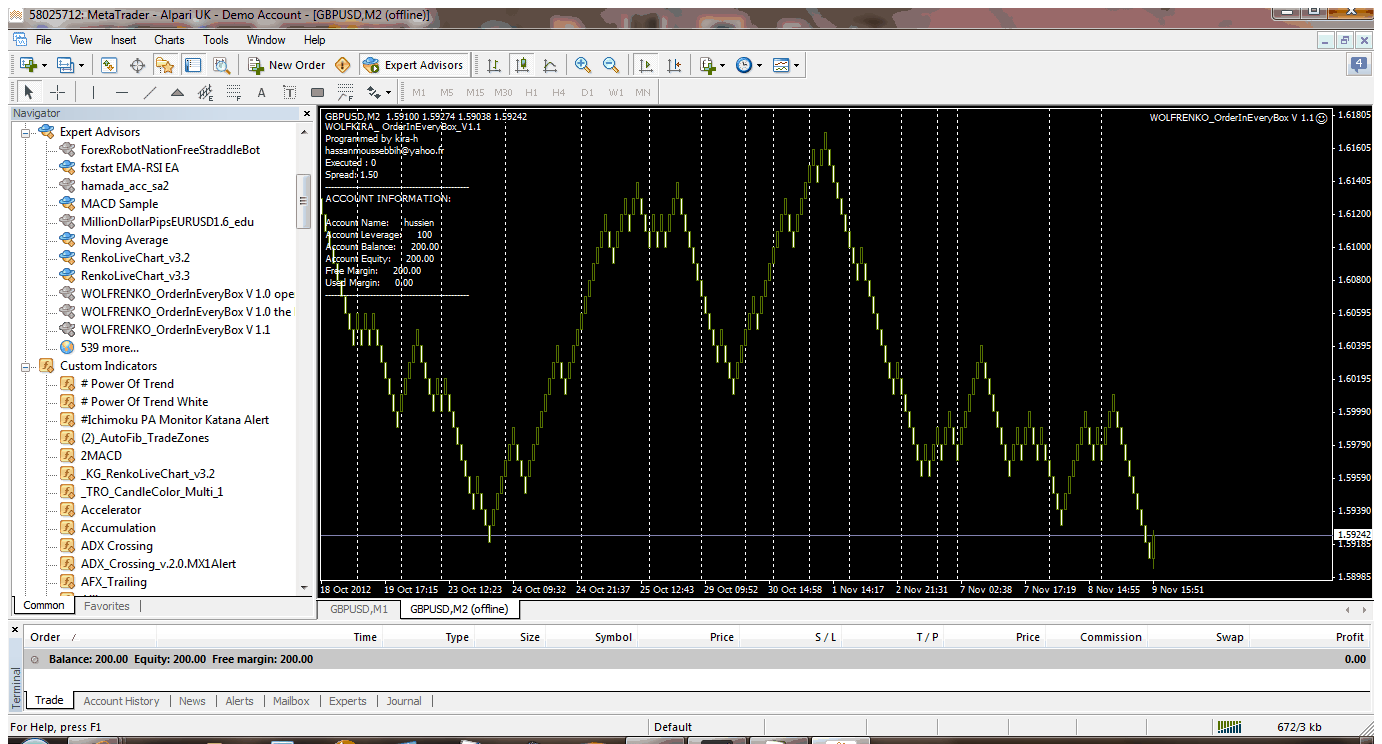The width and height of the screenshot is (1382, 744).
Task: Select the Text Label tool
Action: point(290,93)
